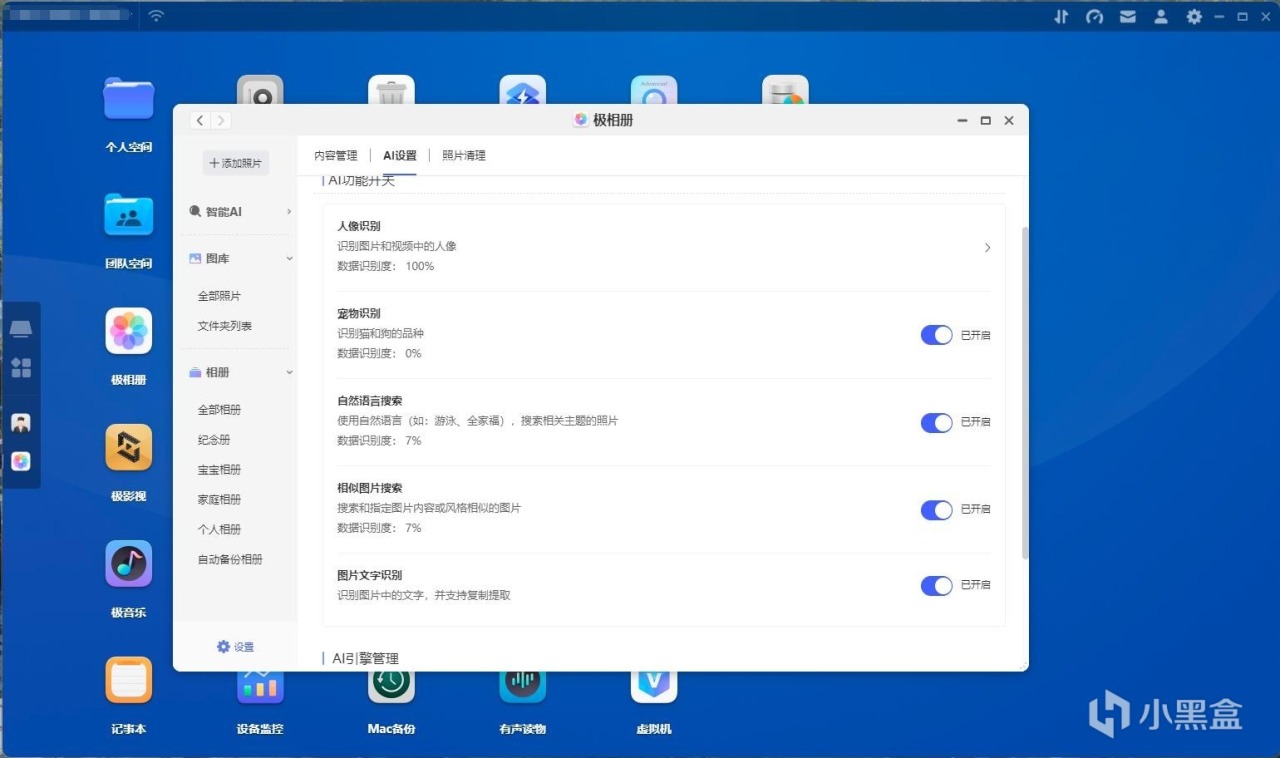This screenshot has height=758, width=1280.
Task: Select the AI设置 tab
Action: [x=400, y=156]
